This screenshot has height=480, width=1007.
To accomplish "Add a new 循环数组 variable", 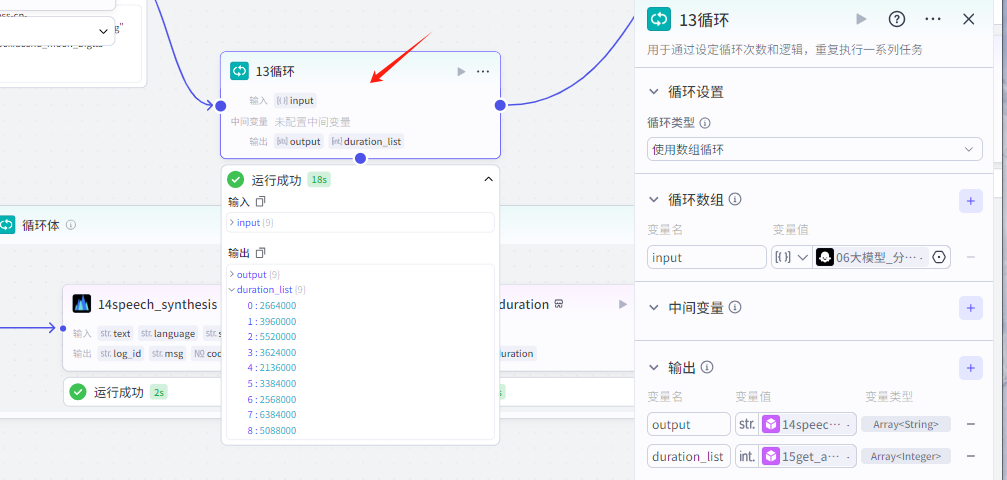I will (970, 201).
